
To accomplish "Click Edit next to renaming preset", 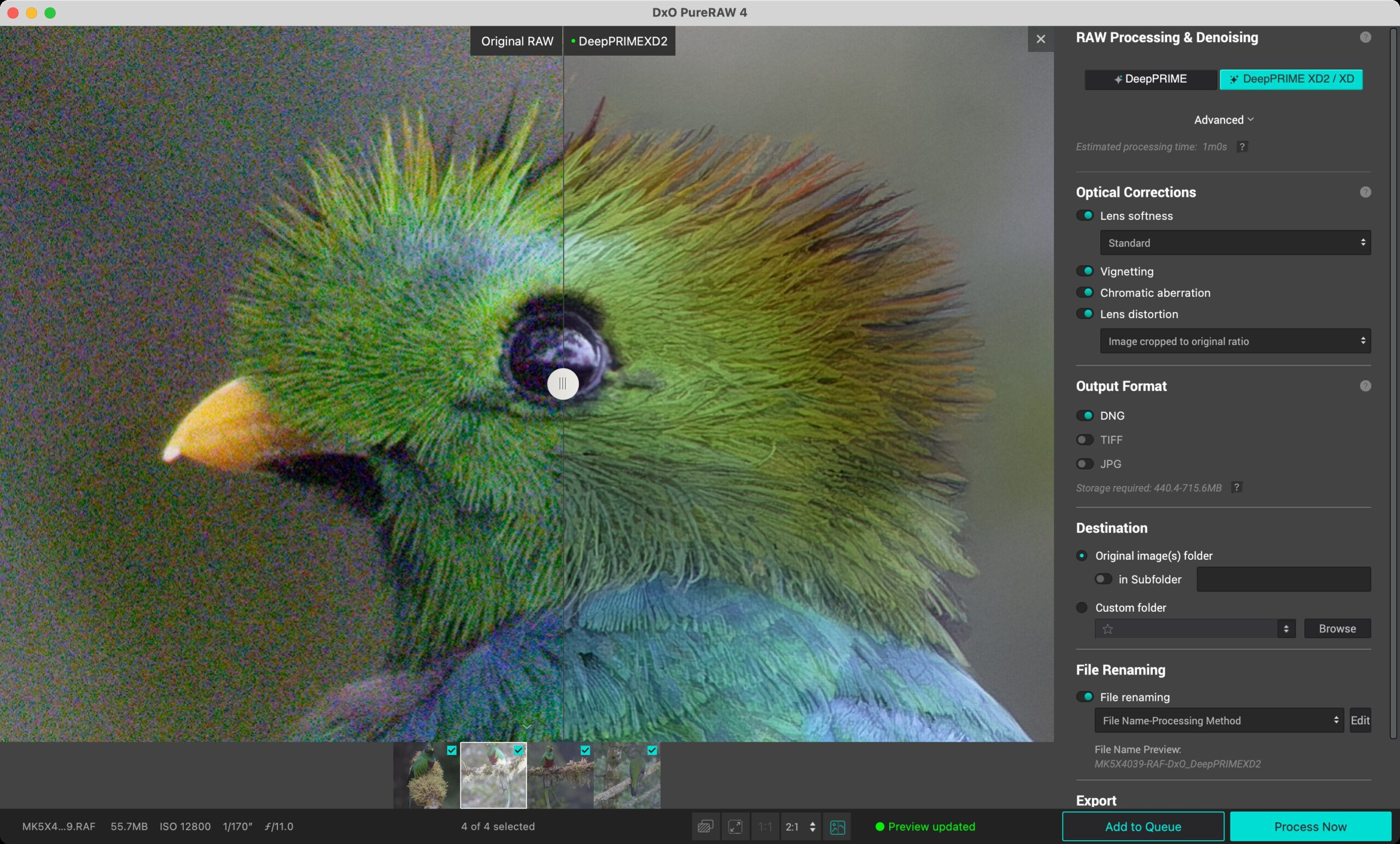I will [x=1360, y=720].
